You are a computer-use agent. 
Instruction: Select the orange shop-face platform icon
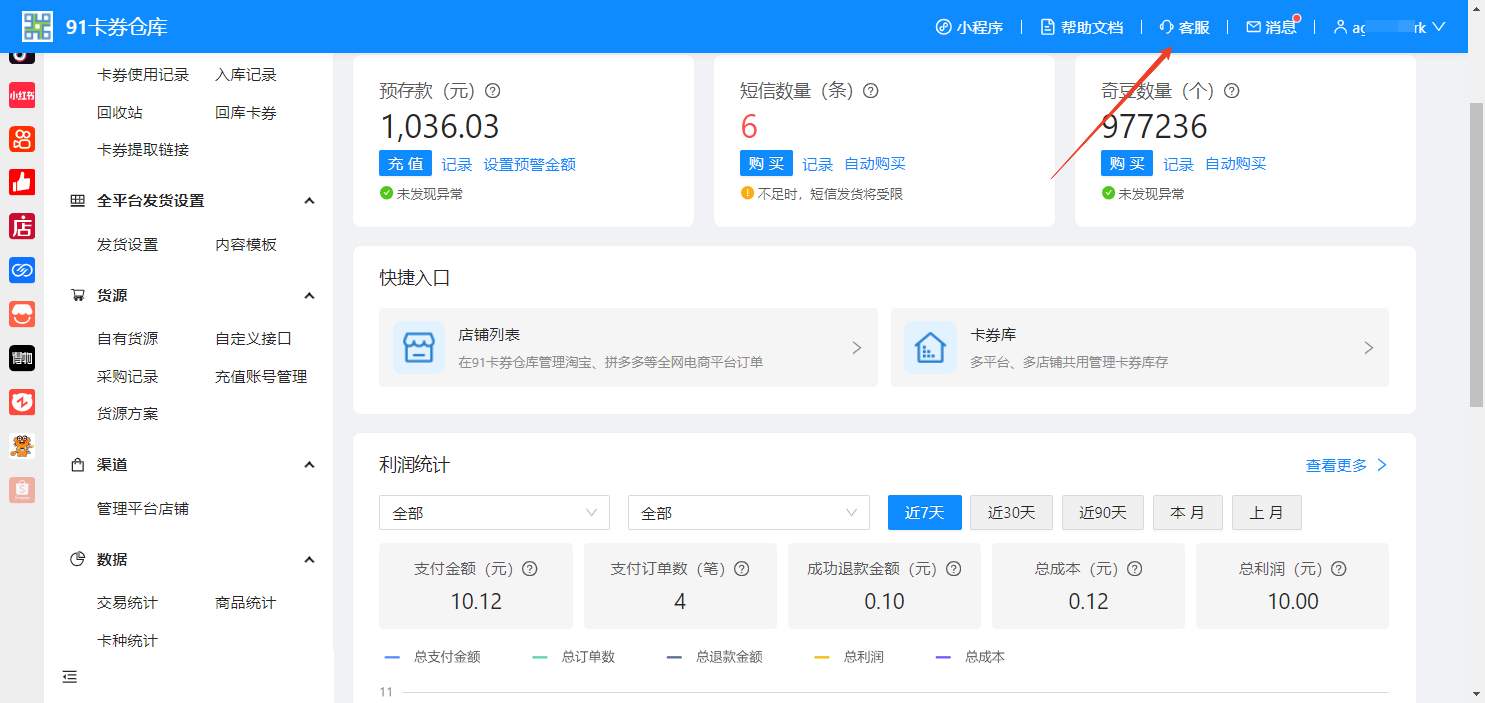pyautogui.click(x=22, y=314)
